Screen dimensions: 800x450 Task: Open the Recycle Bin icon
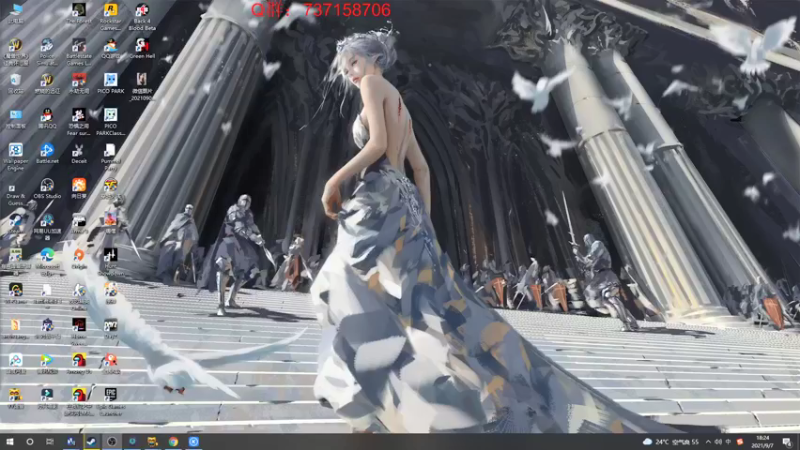tap(15, 84)
